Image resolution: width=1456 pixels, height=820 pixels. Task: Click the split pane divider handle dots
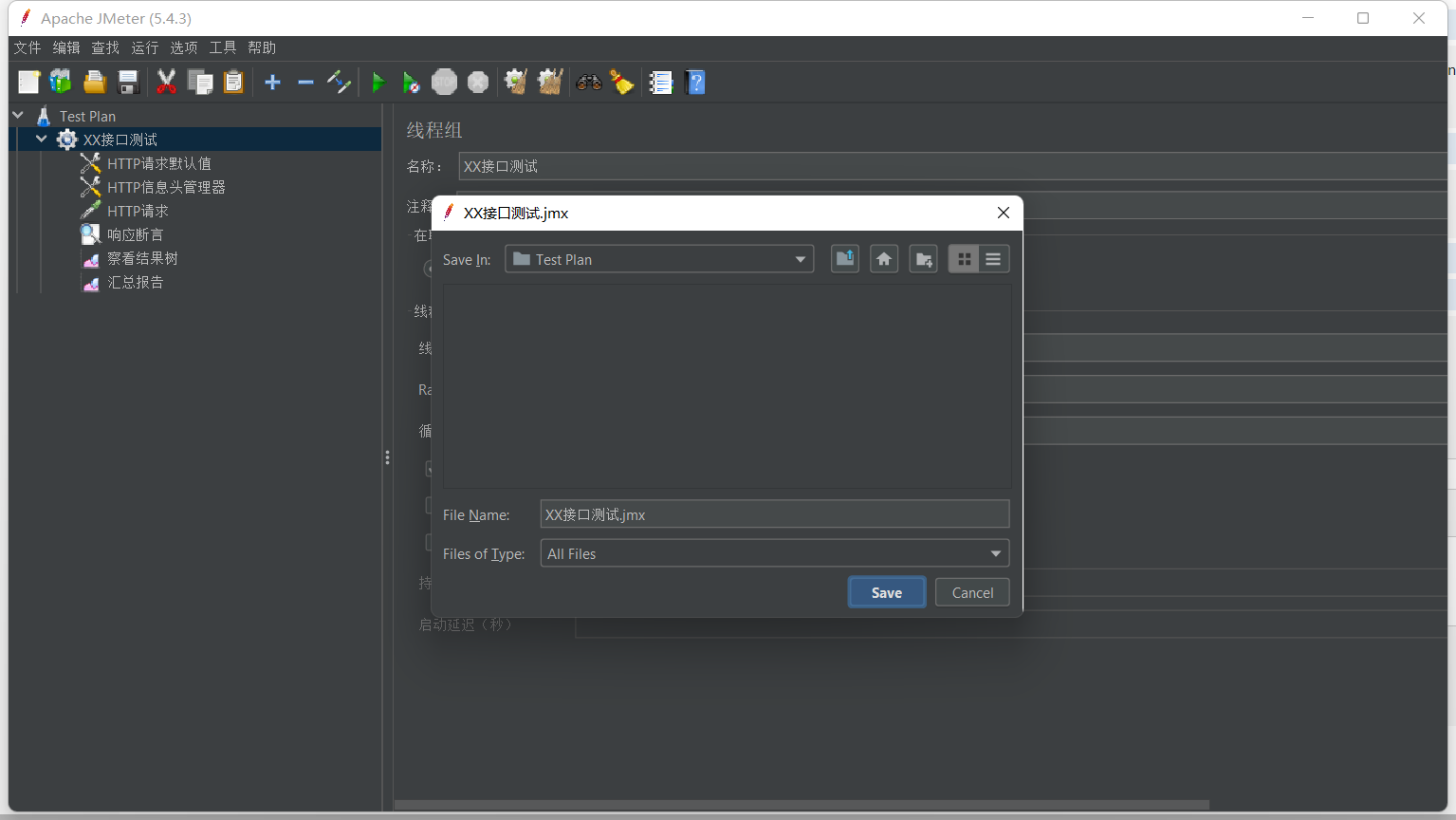tap(387, 457)
